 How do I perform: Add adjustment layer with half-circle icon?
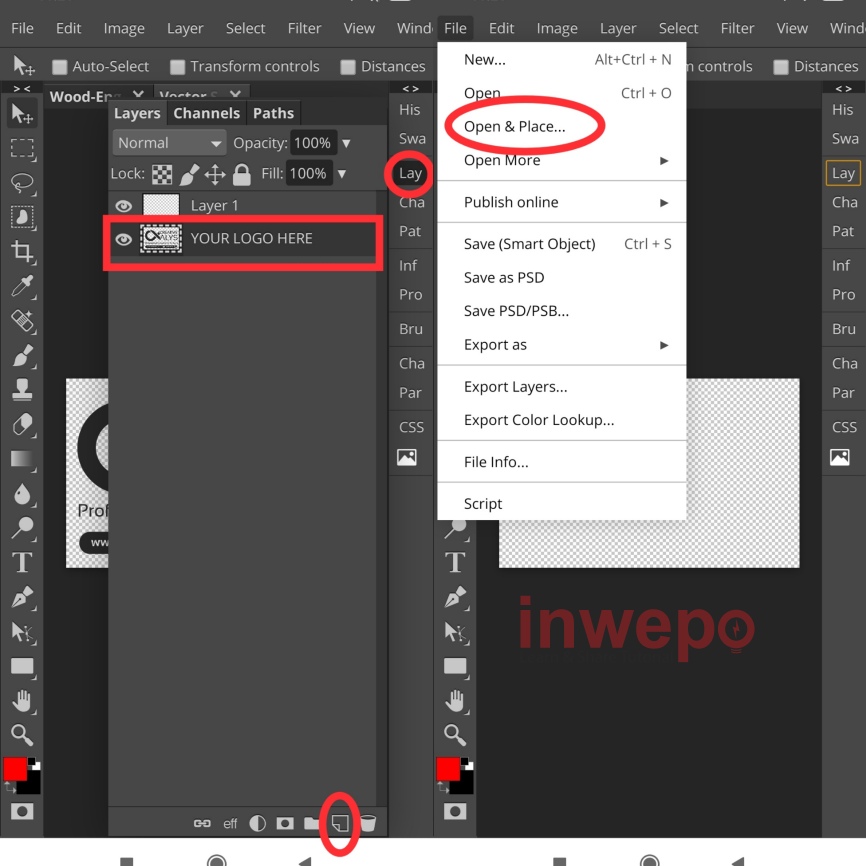(x=257, y=823)
